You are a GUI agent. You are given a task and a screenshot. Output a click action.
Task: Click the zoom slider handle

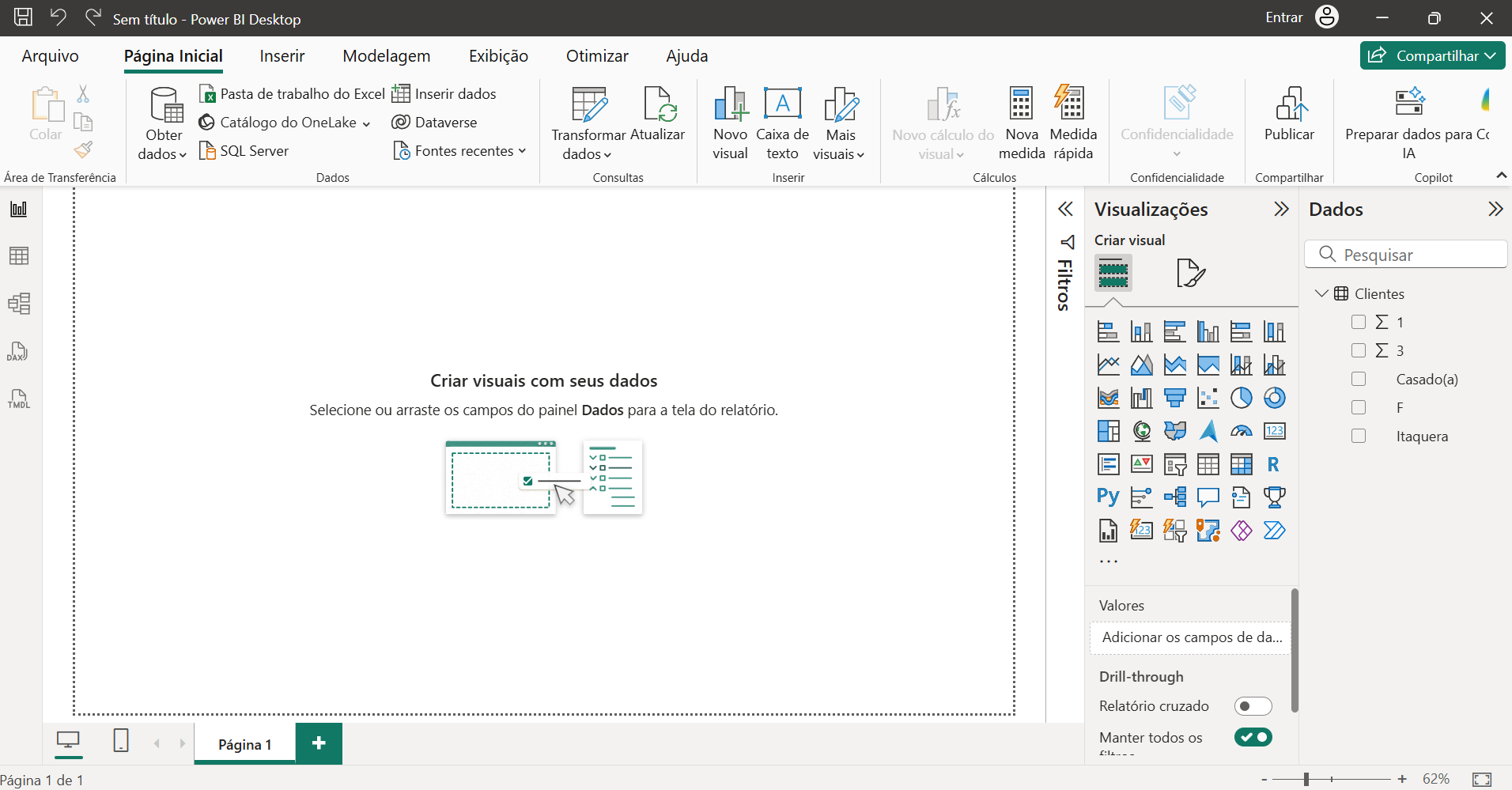[x=1306, y=780]
